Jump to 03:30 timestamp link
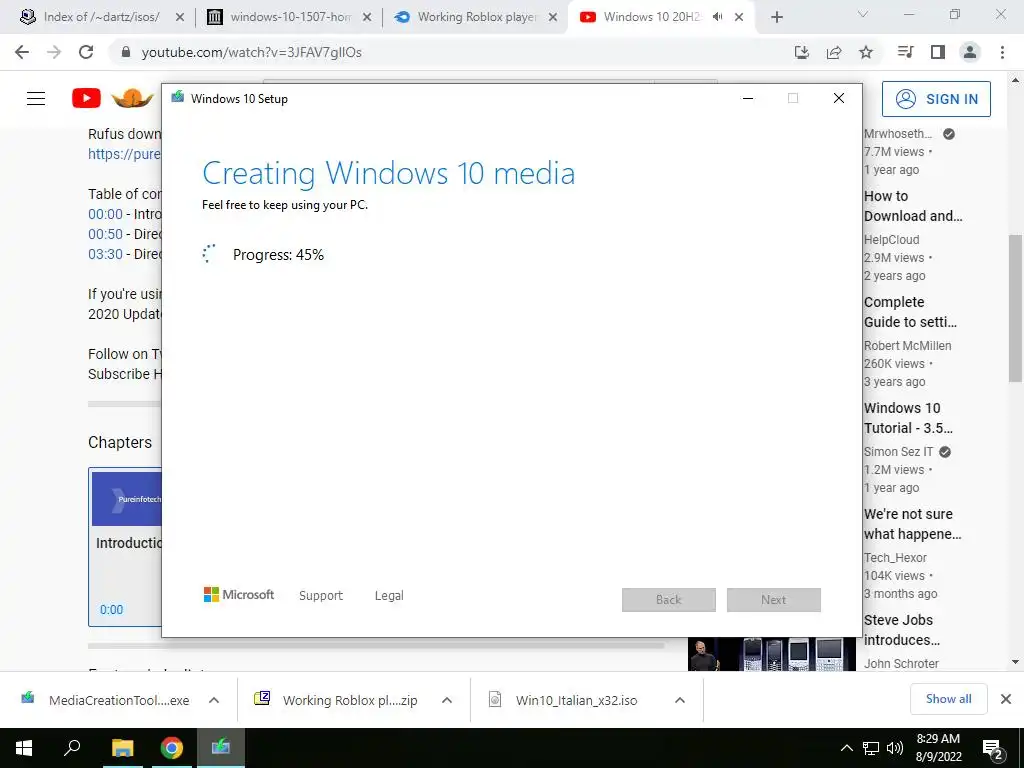The width and height of the screenshot is (1024, 768). [x=105, y=254]
